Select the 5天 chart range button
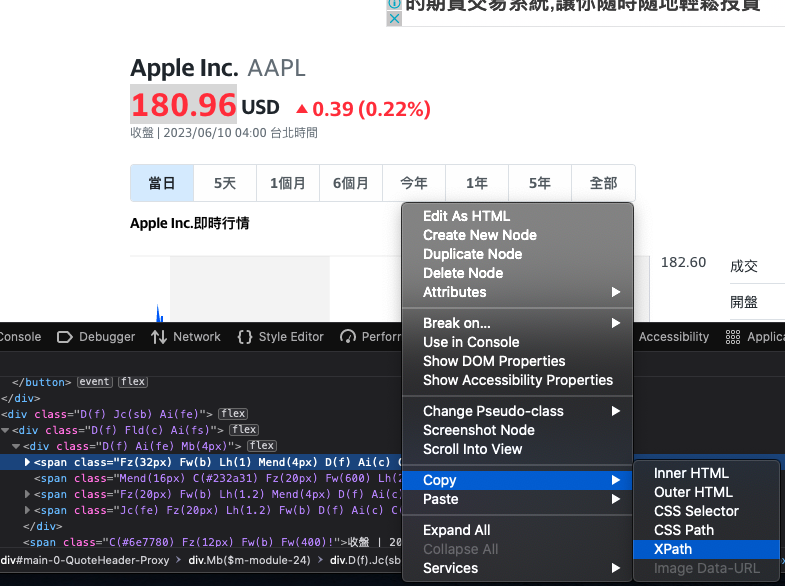The width and height of the screenshot is (785, 586). [225, 183]
